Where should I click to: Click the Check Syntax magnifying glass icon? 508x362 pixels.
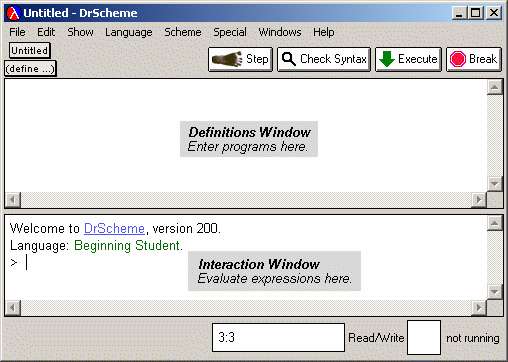tap(289, 59)
